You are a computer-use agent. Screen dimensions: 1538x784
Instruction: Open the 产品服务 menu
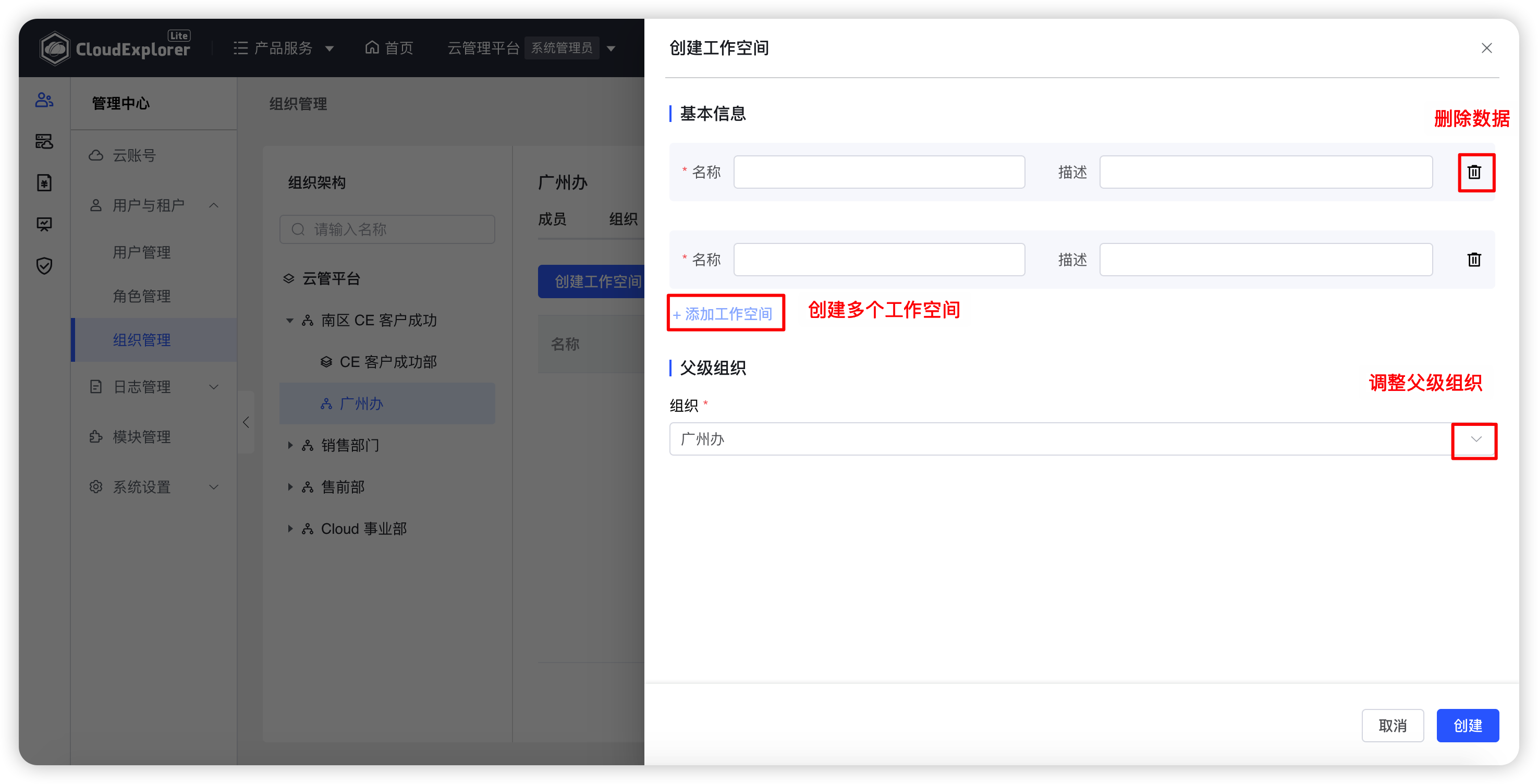point(283,48)
